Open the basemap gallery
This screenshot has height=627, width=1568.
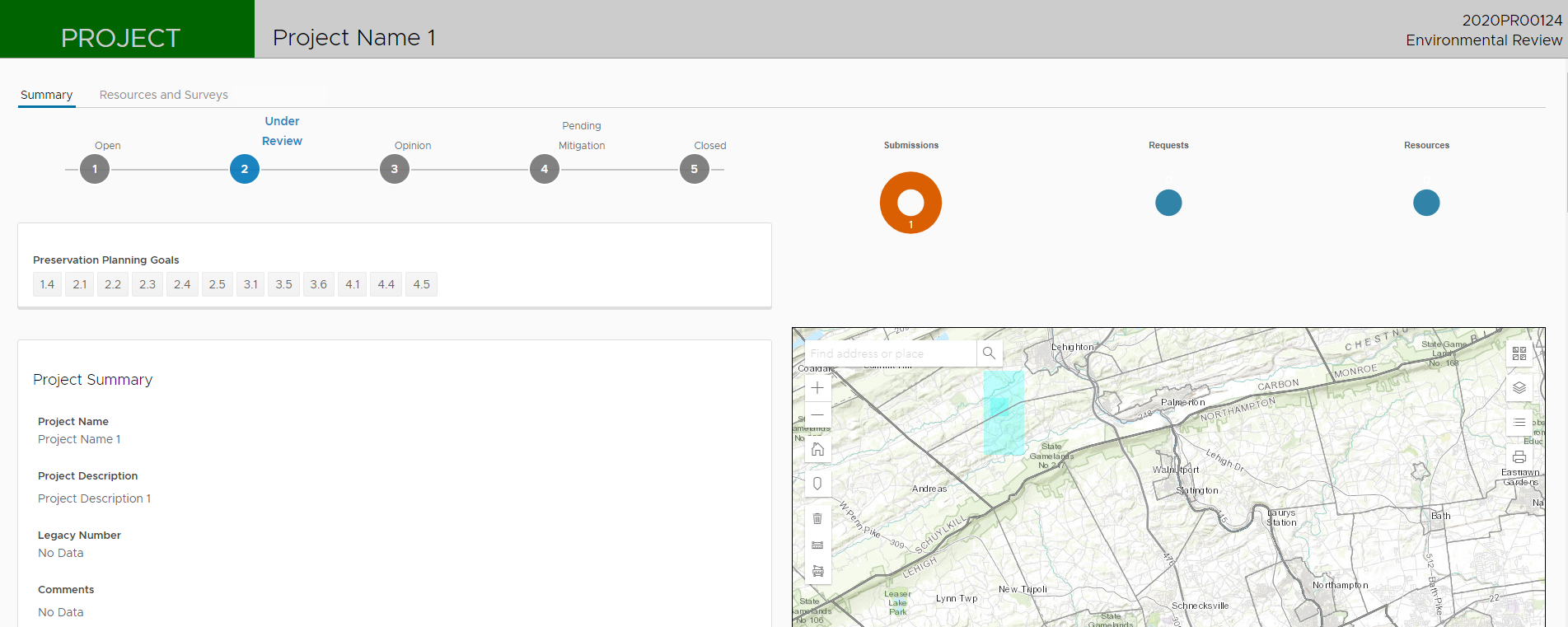pos(1519,353)
